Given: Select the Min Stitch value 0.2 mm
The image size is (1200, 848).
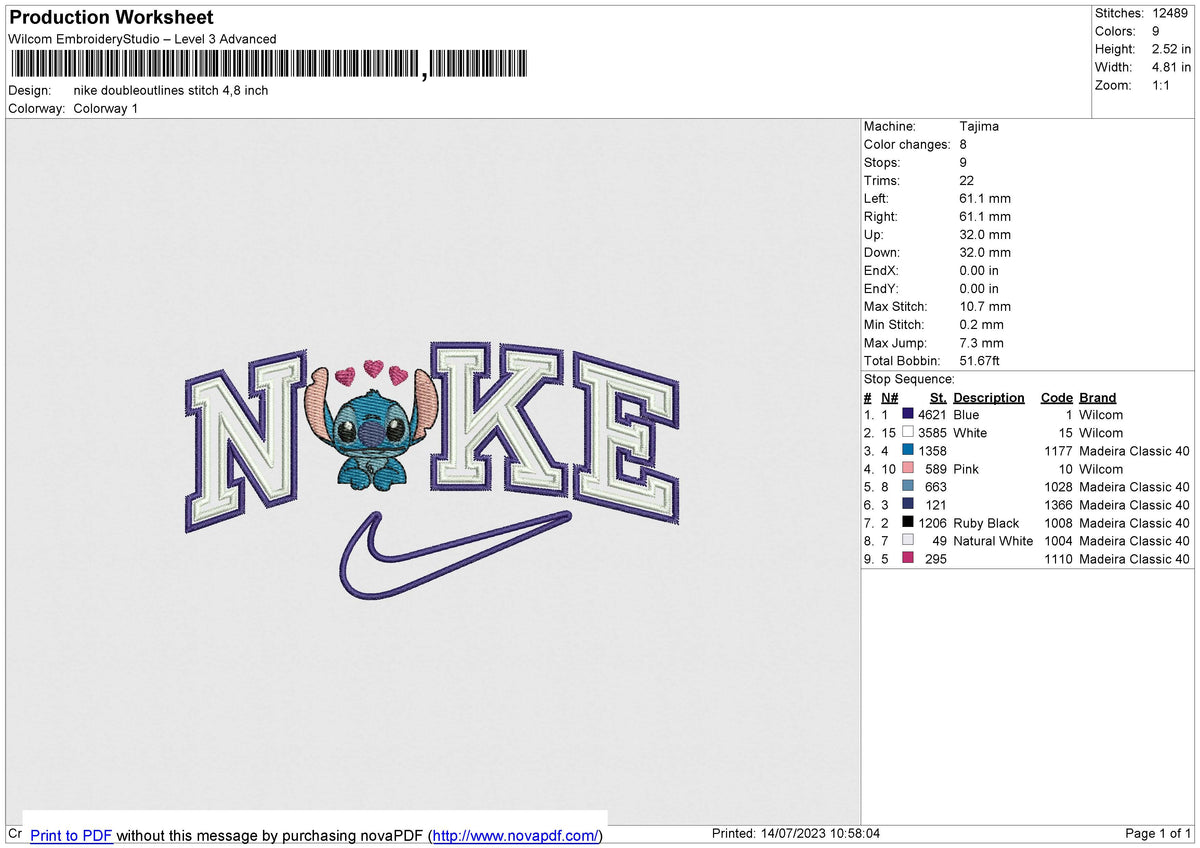Looking at the screenshot, I should 981,324.
